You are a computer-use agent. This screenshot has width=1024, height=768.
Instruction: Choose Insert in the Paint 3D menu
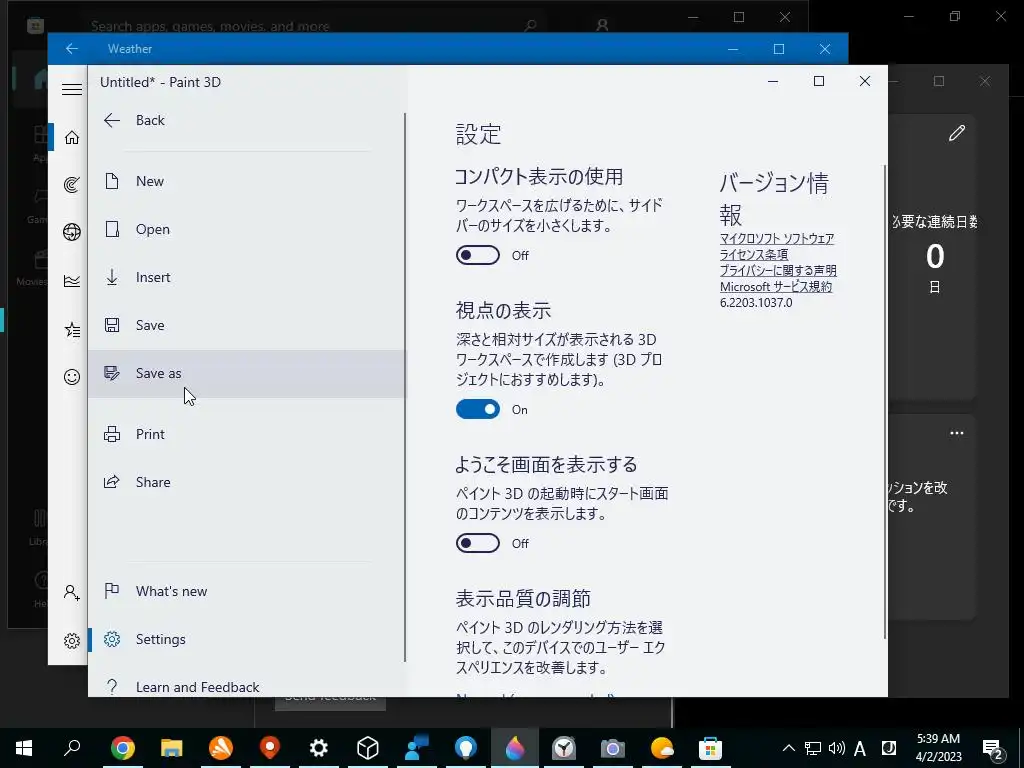point(247,277)
